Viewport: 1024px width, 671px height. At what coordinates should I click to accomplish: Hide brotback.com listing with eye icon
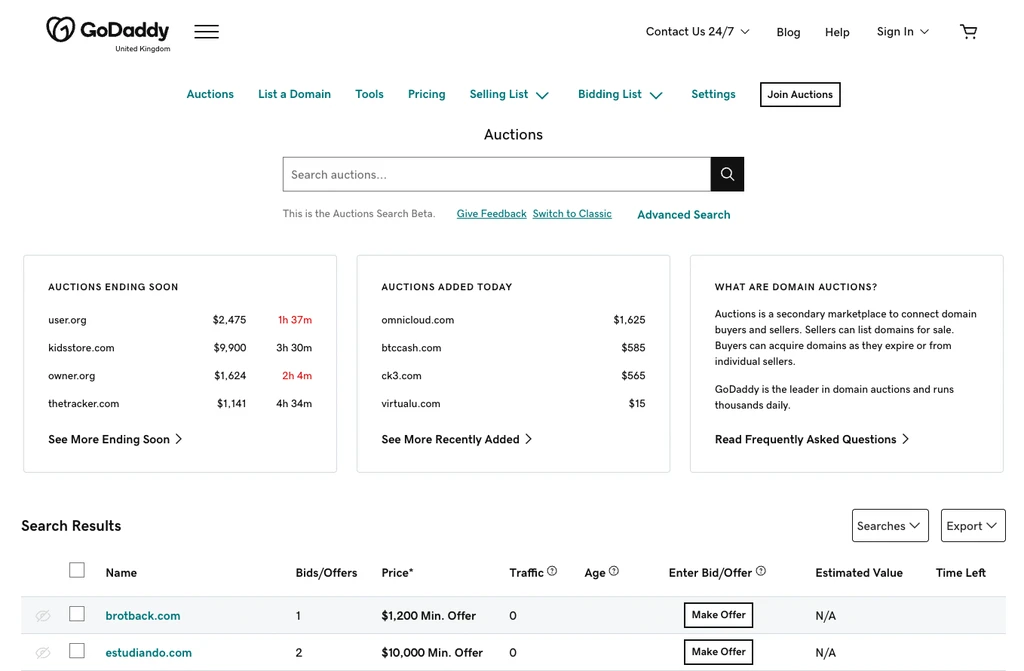(43, 615)
